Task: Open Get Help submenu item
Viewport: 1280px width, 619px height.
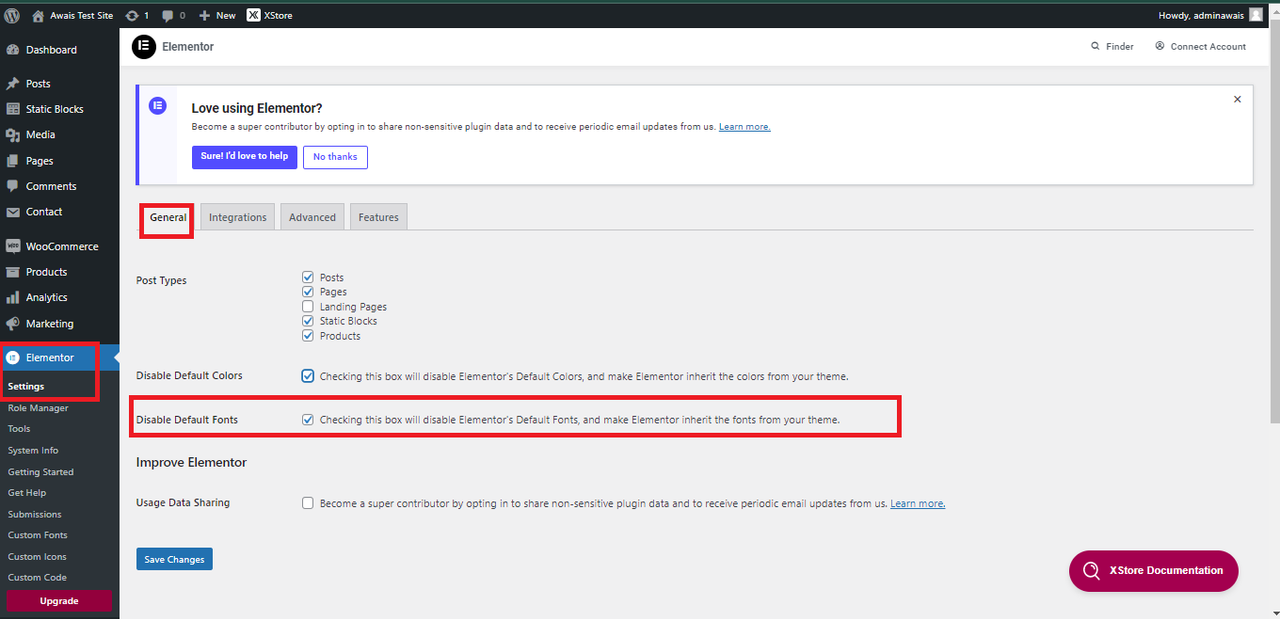Action: 27,493
